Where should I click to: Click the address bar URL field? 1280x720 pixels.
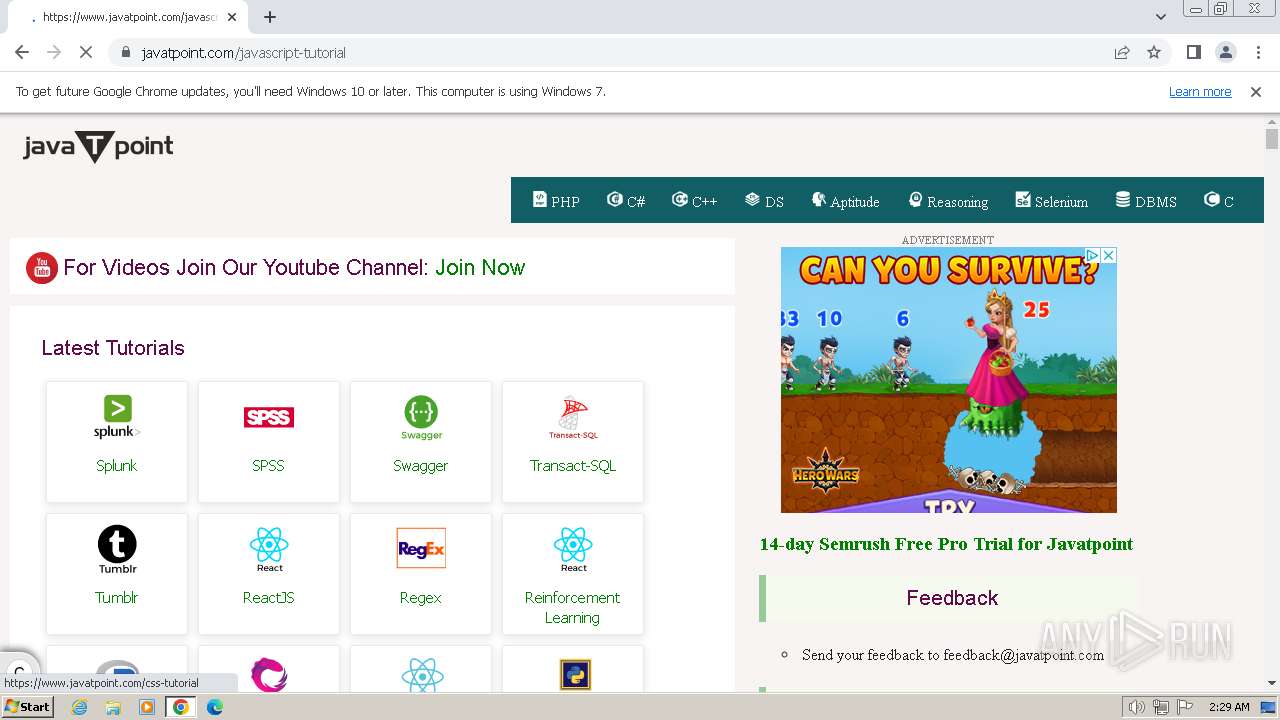coord(620,52)
